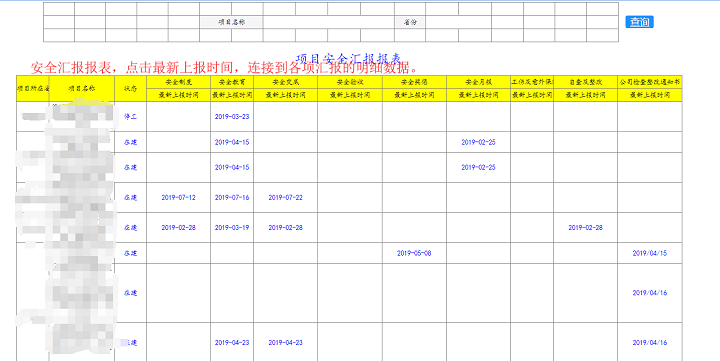Screen dimensions: 720x361
Task: Click the 安全月报 column header
Action: [x=478, y=82]
